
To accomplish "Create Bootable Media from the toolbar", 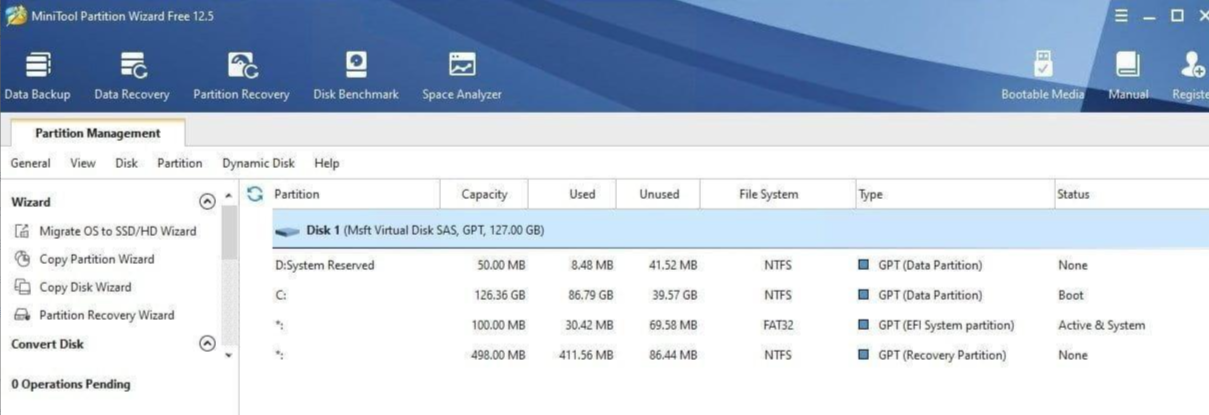I will (x=1042, y=76).
